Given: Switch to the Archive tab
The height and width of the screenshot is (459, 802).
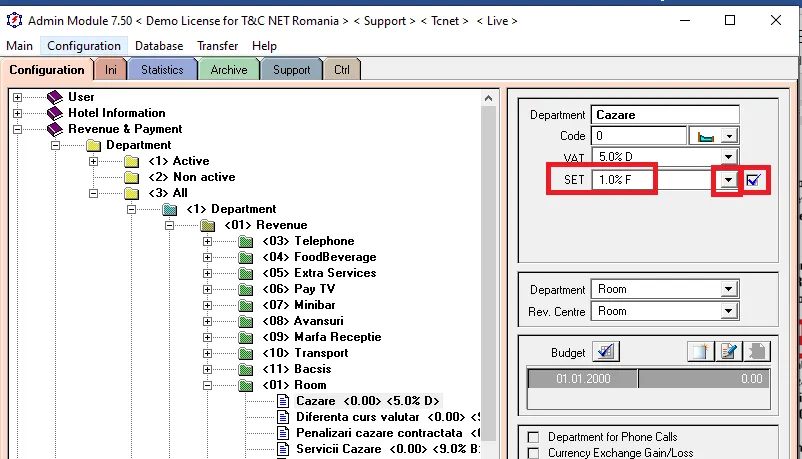Looking at the screenshot, I should coord(229,70).
